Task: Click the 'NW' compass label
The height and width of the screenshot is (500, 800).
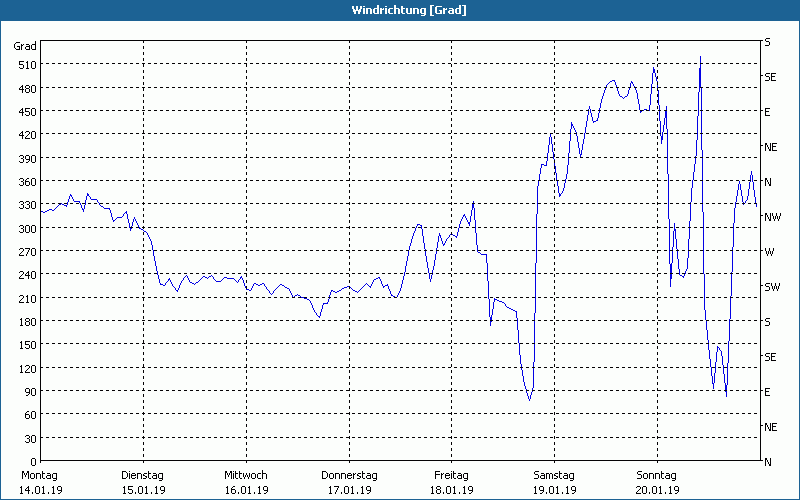Action: click(x=772, y=217)
